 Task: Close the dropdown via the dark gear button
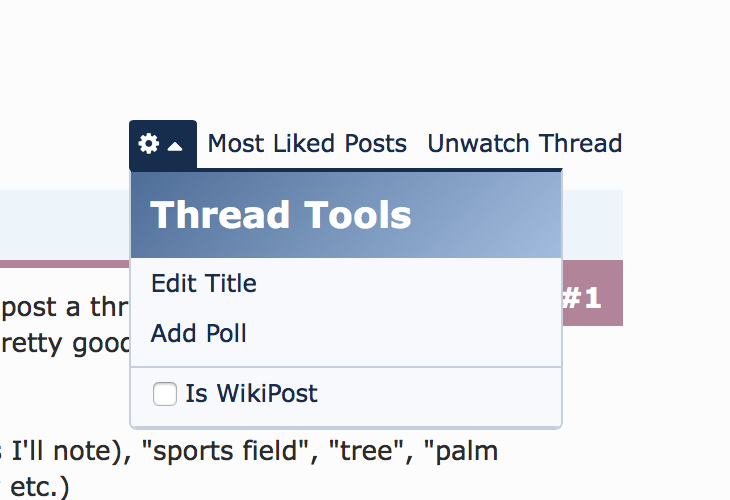pos(163,144)
